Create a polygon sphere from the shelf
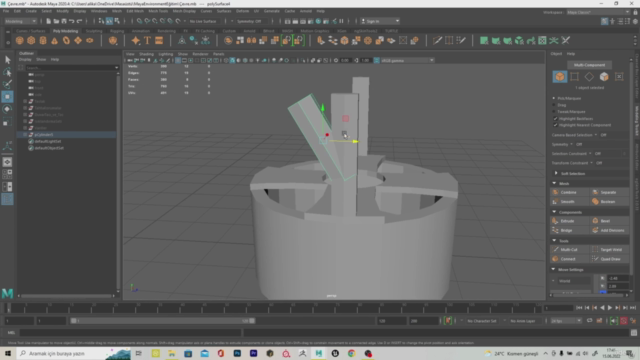The height and width of the screenshot is (360, 640). 20,40
